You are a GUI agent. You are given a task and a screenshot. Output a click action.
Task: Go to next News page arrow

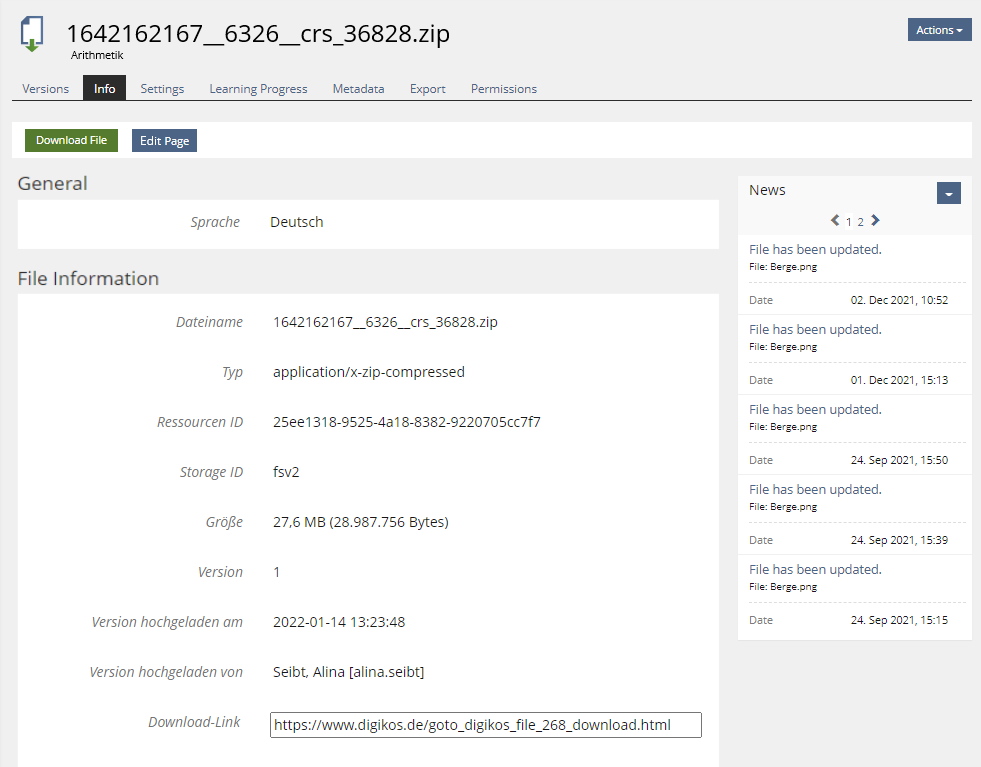[875, 221]
